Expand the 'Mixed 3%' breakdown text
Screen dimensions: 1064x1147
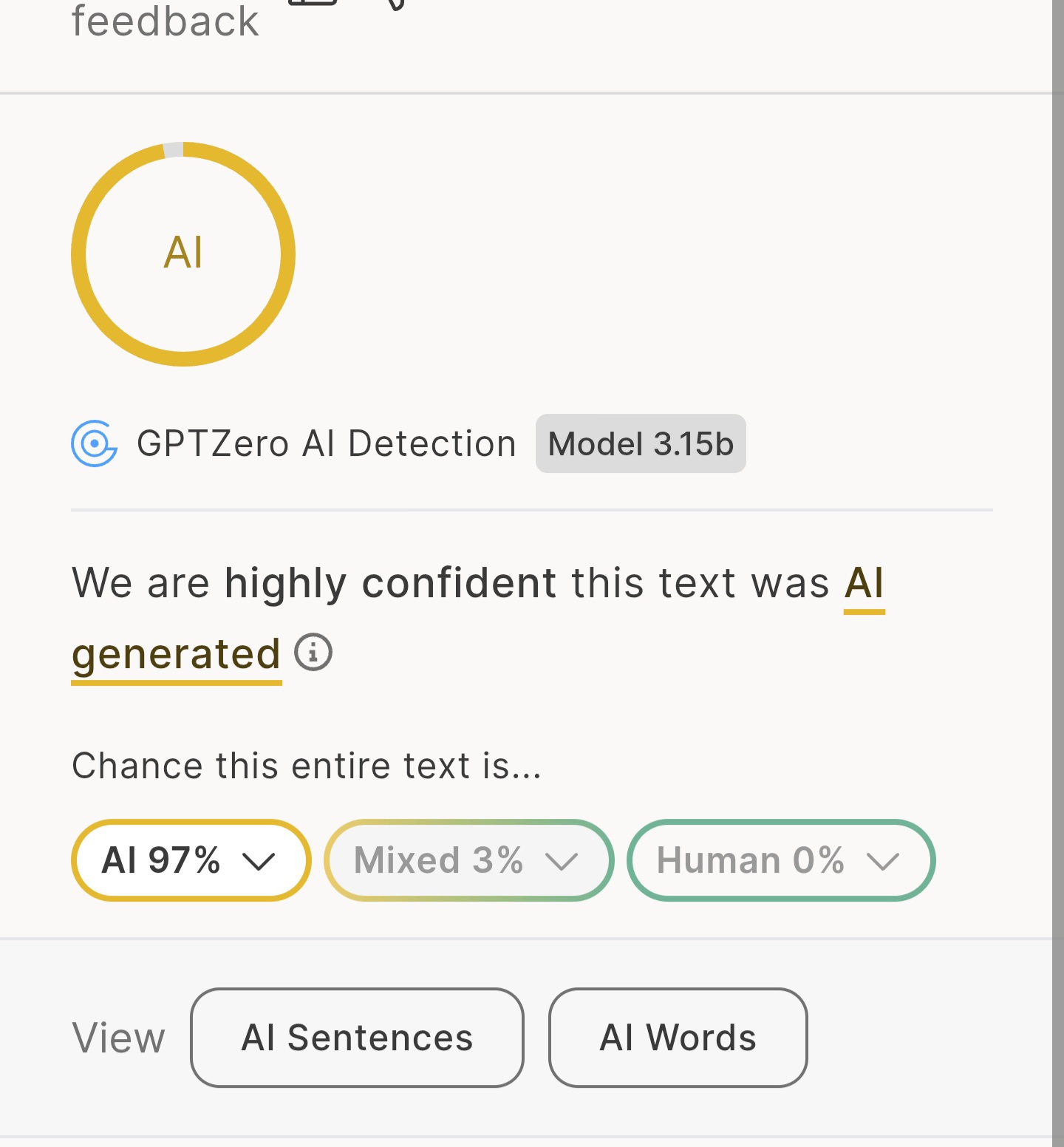pos(439,860)
